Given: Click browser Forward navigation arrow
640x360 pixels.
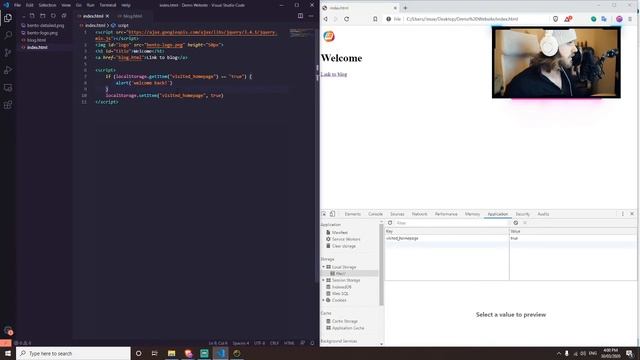Looking at the screenshot, I should (336, 19).
